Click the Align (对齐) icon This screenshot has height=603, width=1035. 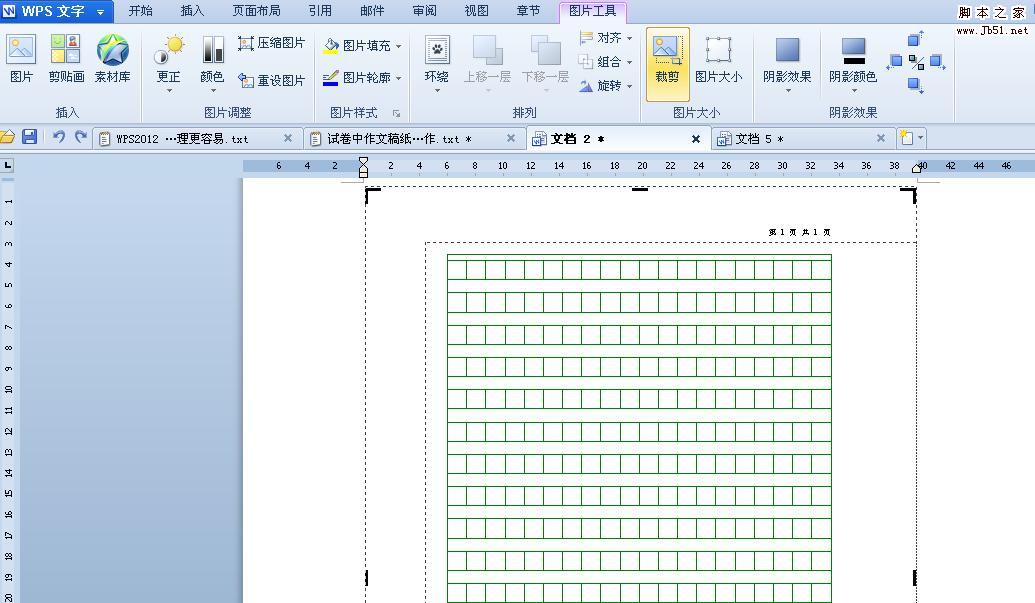click(585, 38)
